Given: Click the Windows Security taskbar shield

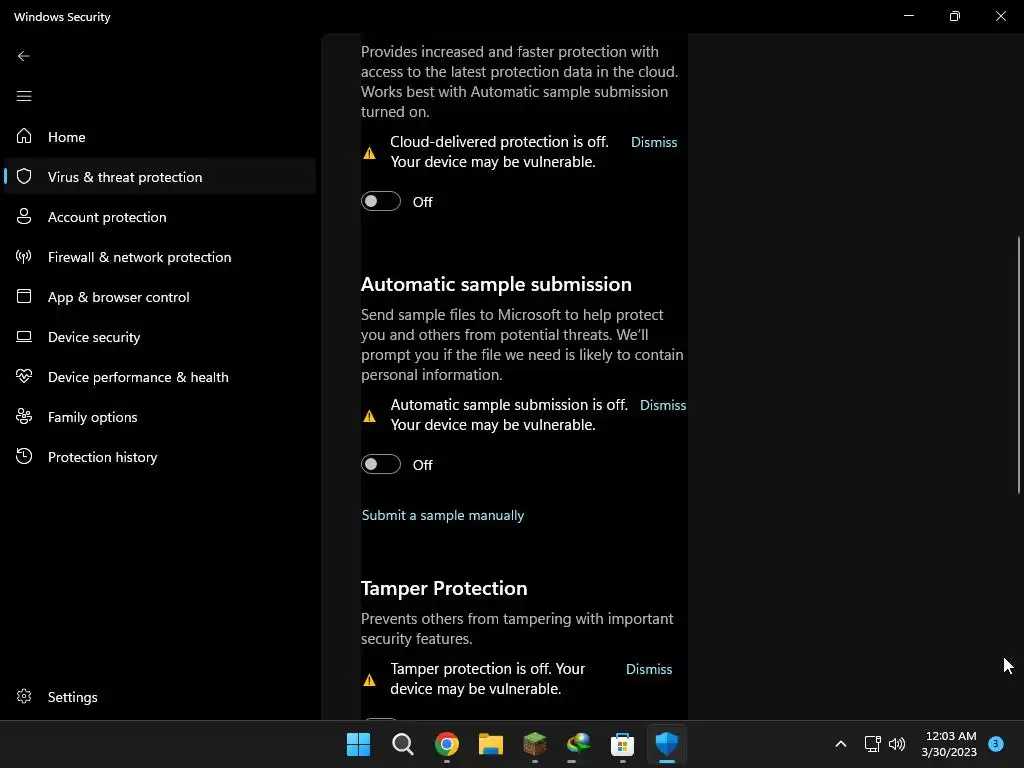Looking at the screenshot, I should pyautogui.click(x=667, y=744).
